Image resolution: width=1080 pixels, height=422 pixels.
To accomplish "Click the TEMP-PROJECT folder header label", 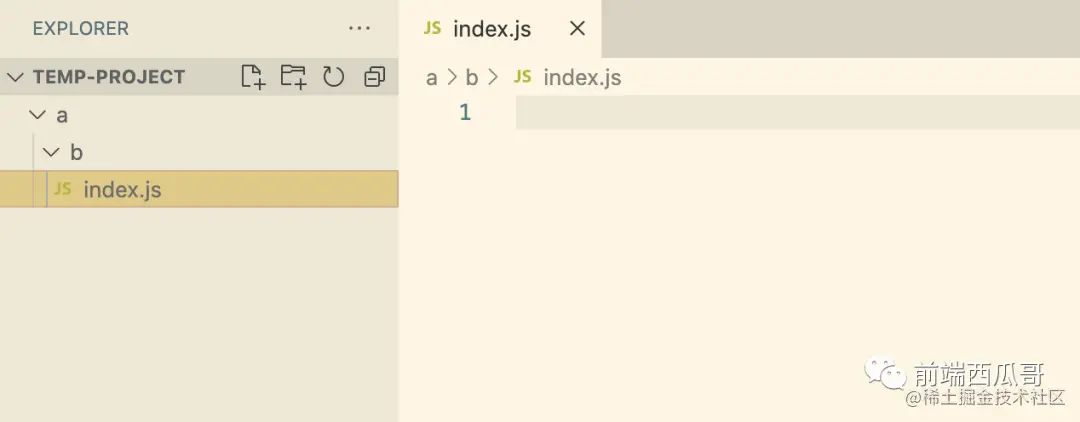I will coord(109,77).
